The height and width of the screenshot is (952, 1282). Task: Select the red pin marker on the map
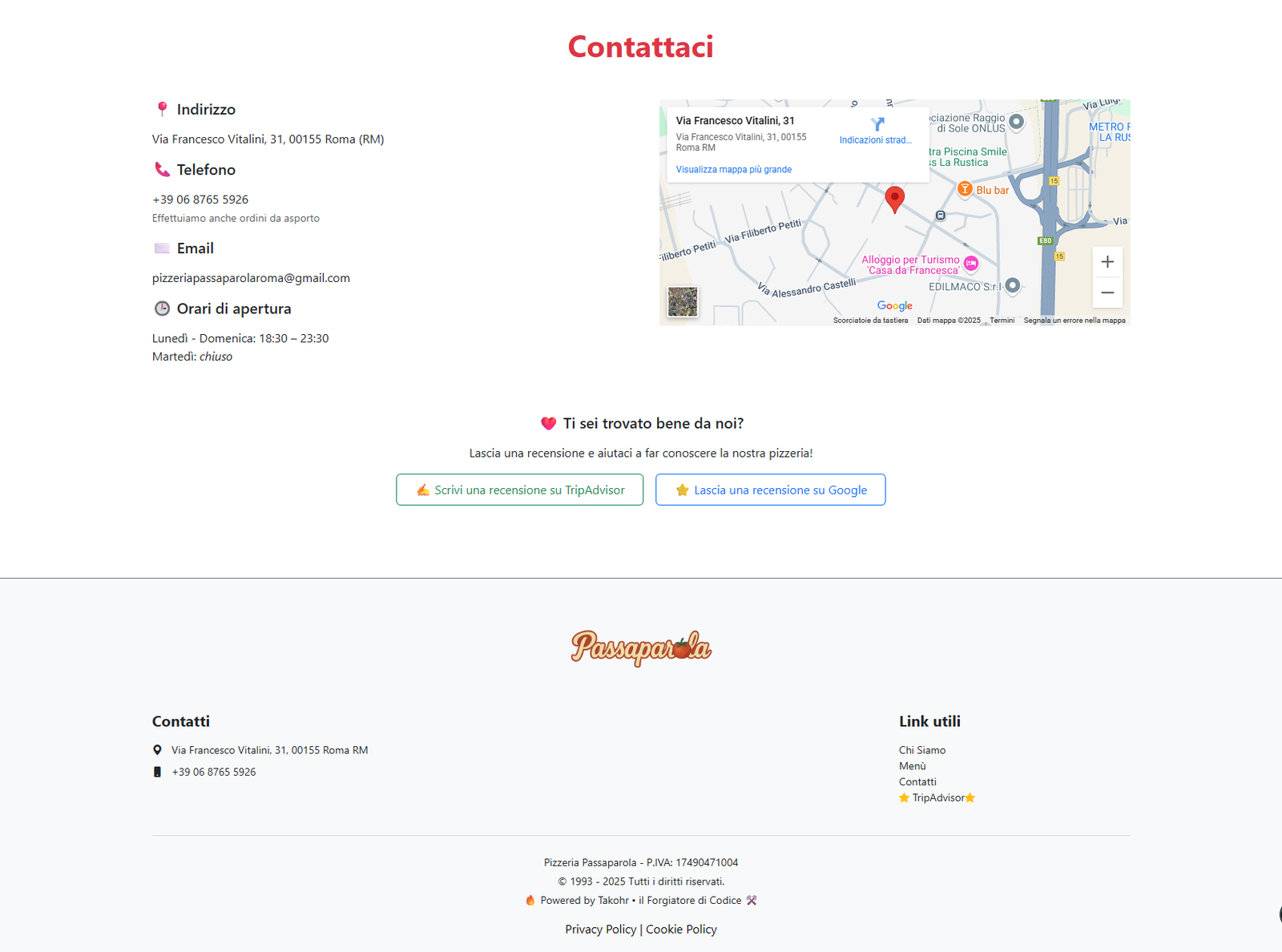tap(895, 200)
